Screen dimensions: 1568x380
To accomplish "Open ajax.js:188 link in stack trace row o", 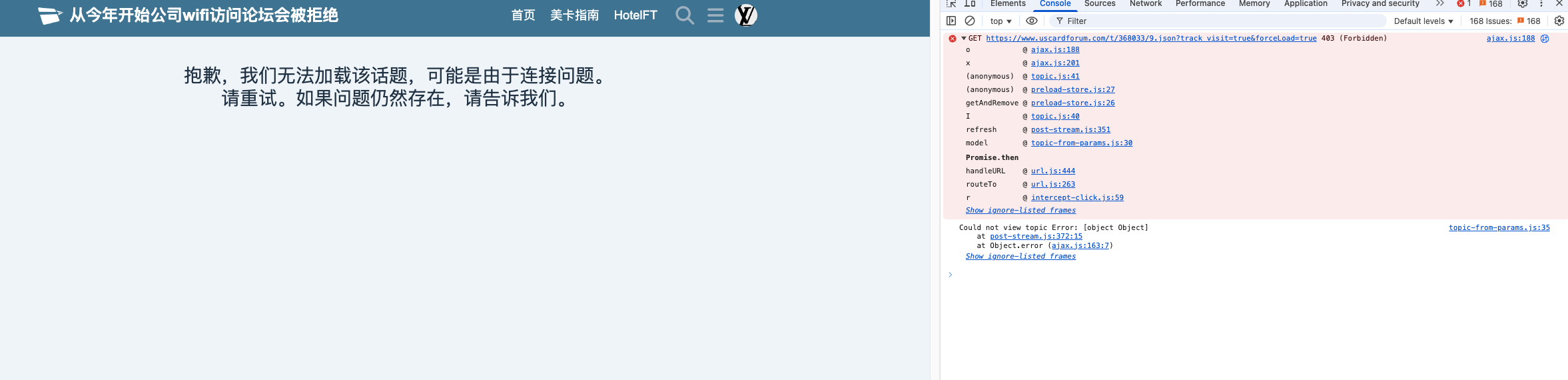I will click(1055, 50).
